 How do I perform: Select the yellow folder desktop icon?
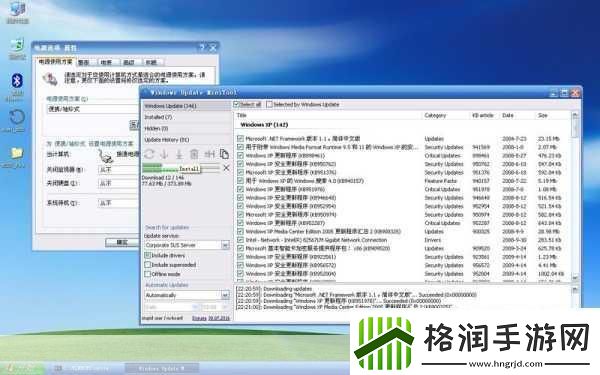click(16, 153)
